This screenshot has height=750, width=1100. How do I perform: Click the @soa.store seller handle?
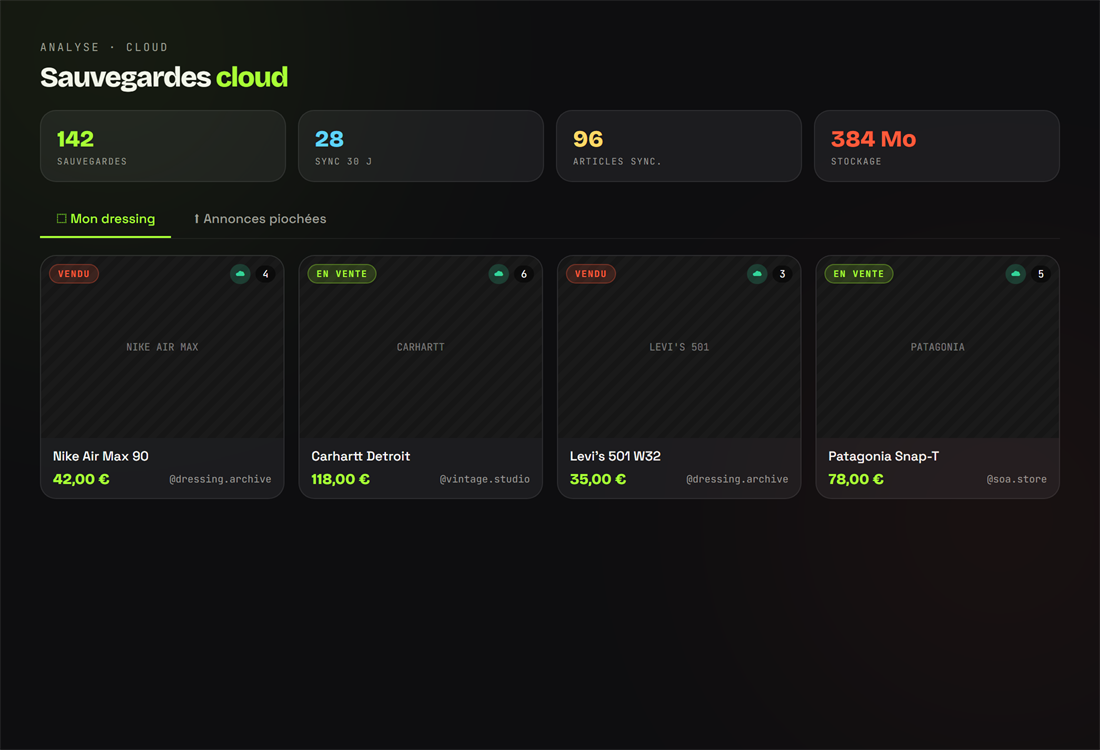coord(1017,479)
